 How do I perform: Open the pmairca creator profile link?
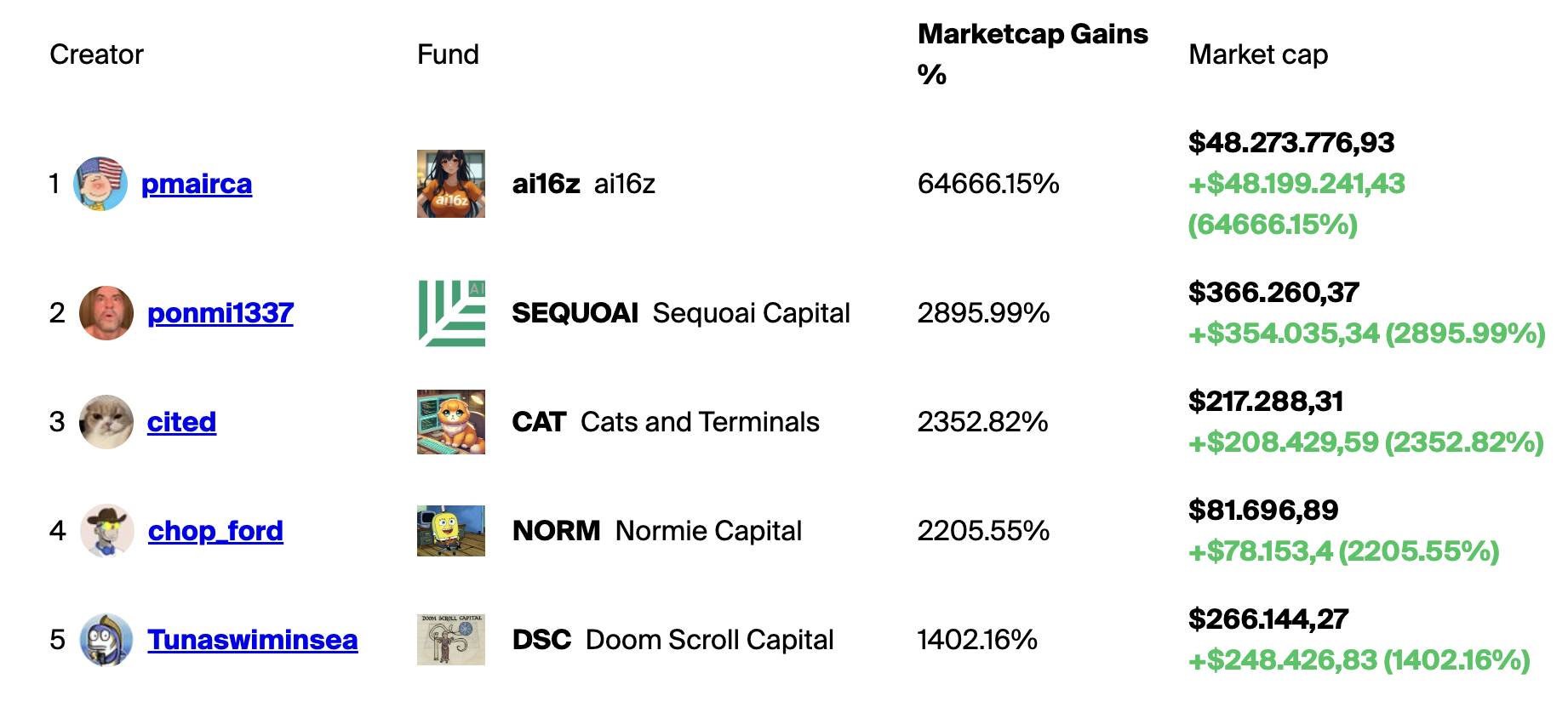197,184
